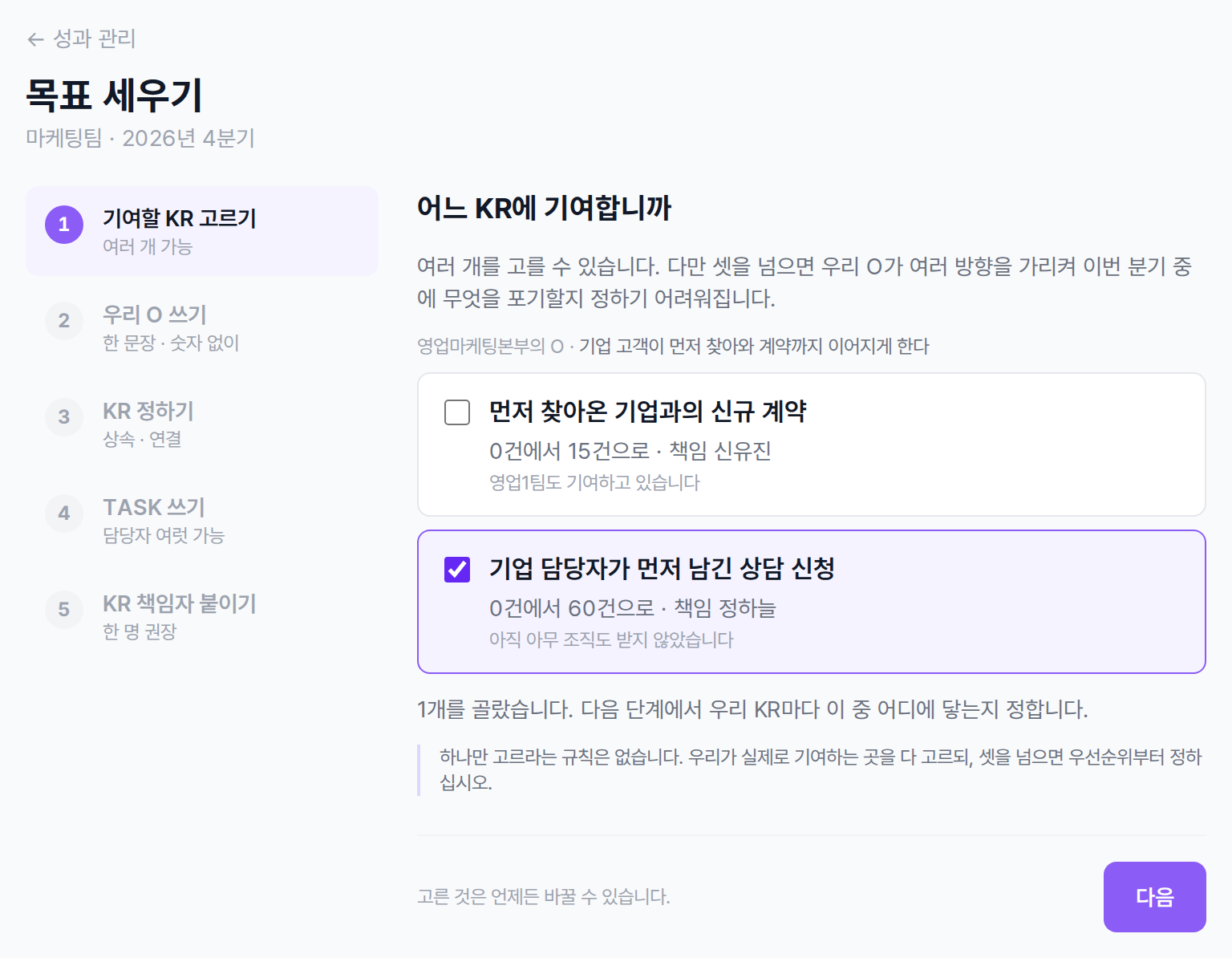This screenshot has height=958, width=1232.
Task: Open the 기여할 KR 고르기 step
Action: (202, 231)
